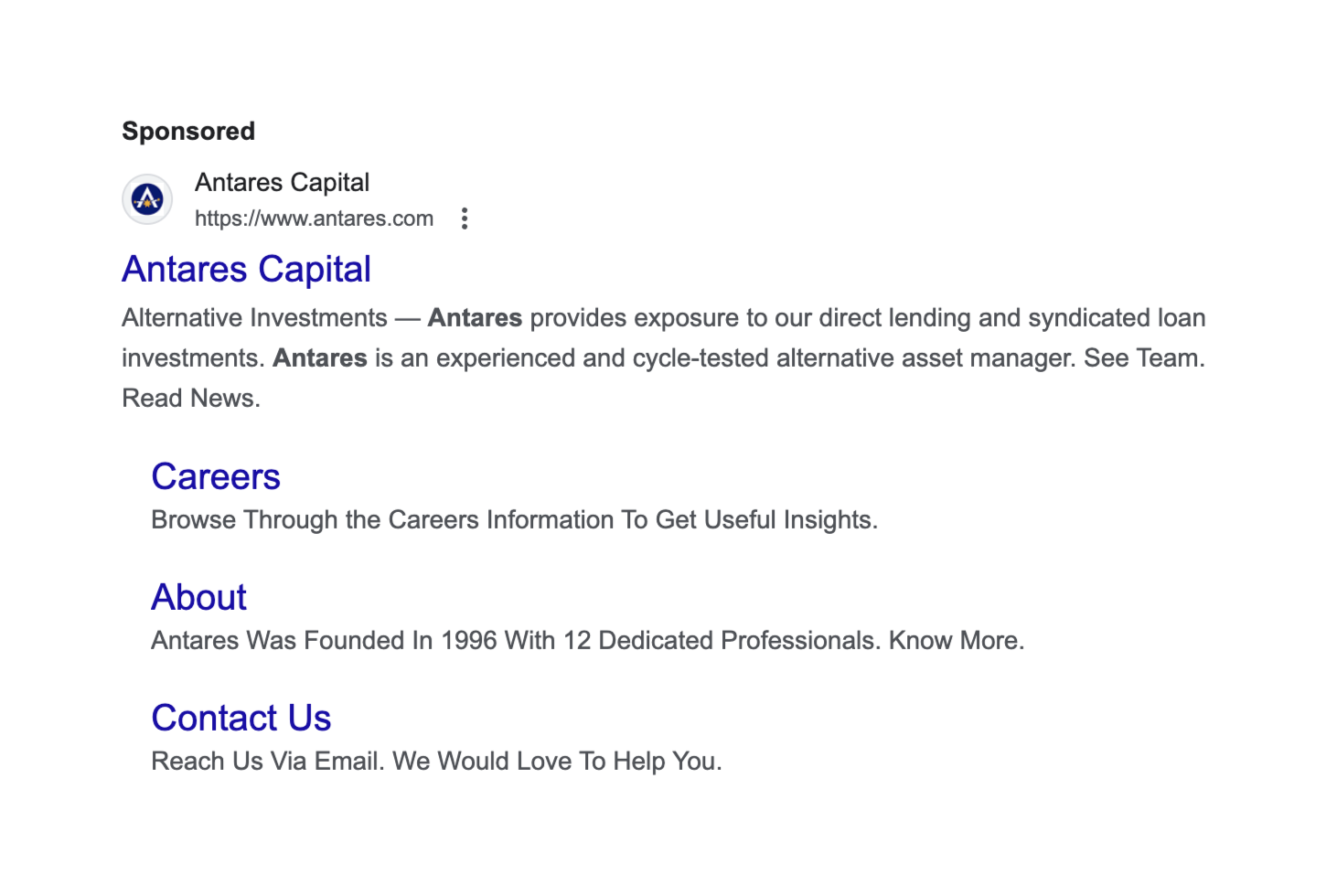Open the About sitelink
The width and height of the screenshot is (1326, 896).
tap(199, 597)
